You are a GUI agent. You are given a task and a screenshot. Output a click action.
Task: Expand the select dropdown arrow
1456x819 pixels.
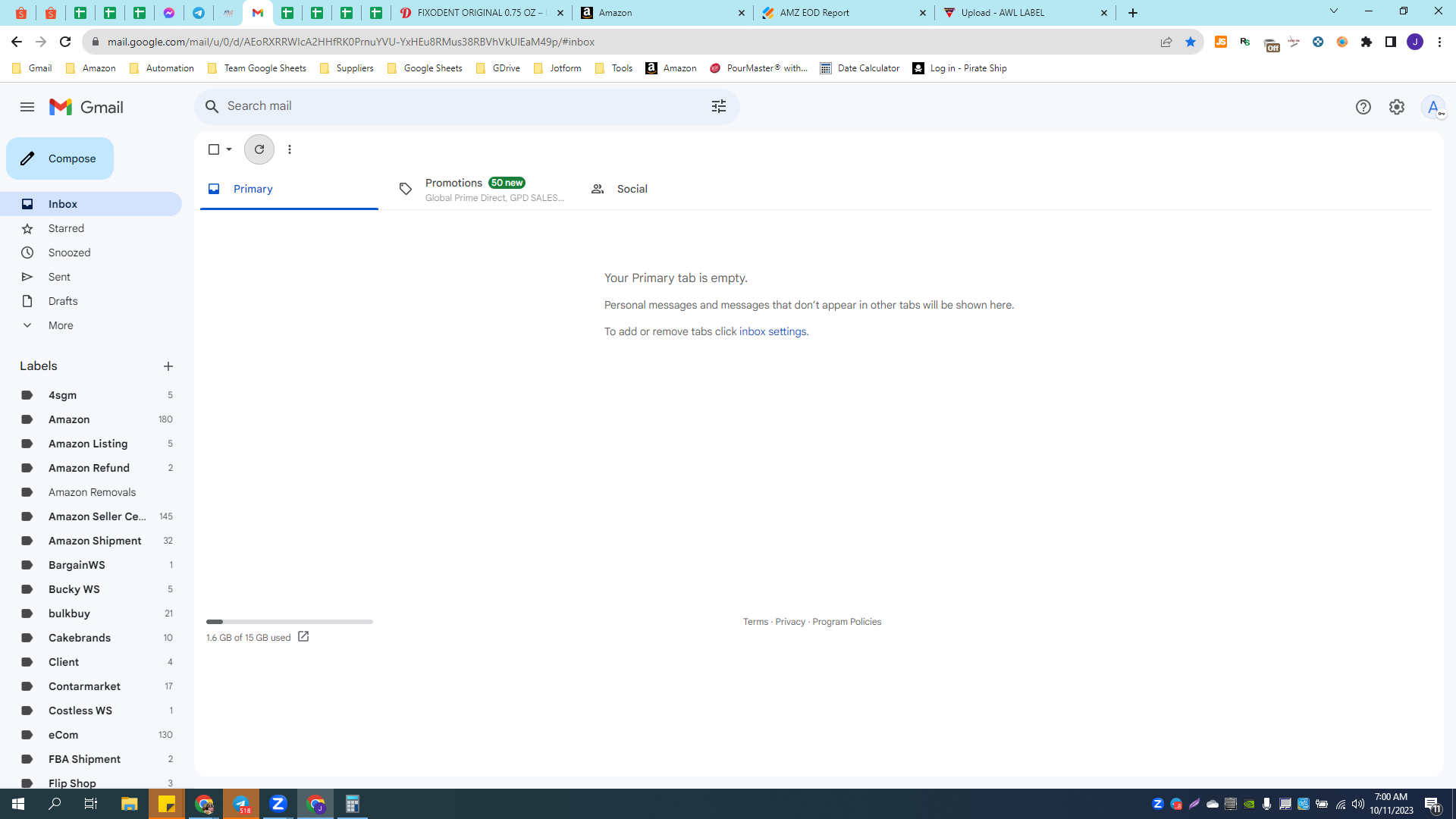click(x=229, y=149)
